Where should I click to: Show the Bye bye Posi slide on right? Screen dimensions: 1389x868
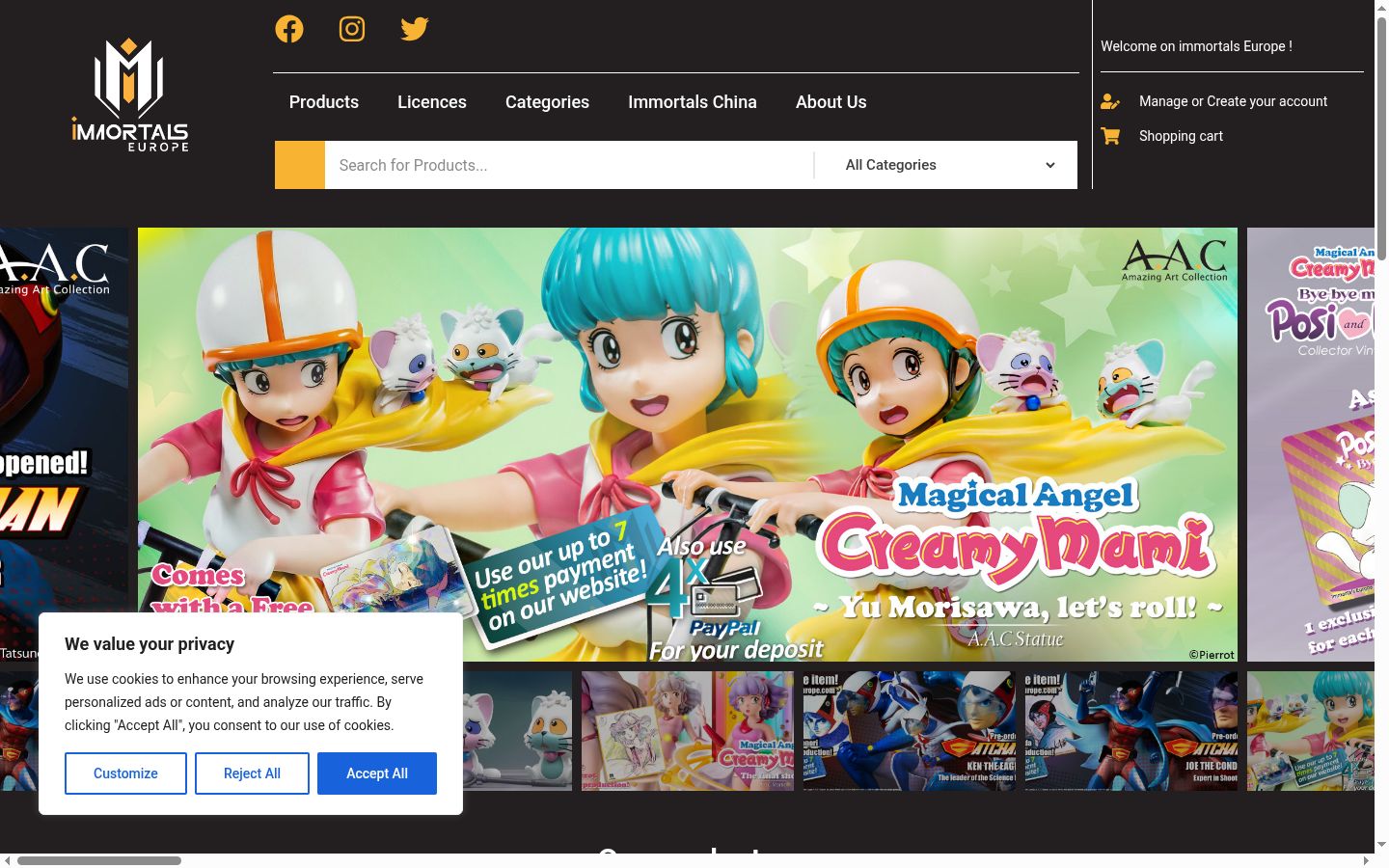pos(1311,445)
